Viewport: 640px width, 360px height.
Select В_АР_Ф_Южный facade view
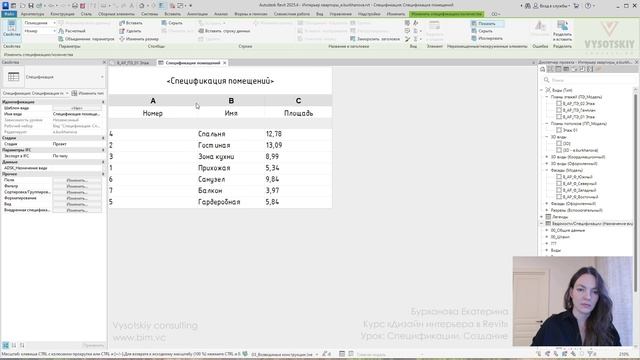coord(577,177)
